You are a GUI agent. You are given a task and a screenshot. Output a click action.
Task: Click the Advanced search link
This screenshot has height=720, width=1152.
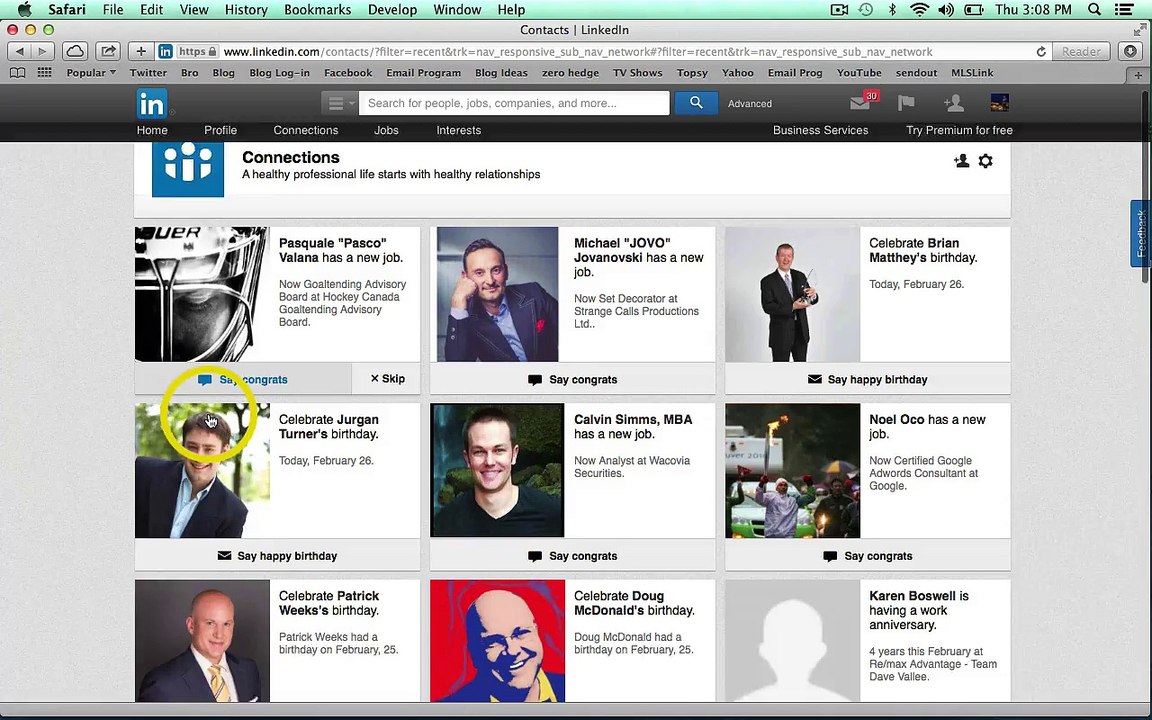pos(749,104)
